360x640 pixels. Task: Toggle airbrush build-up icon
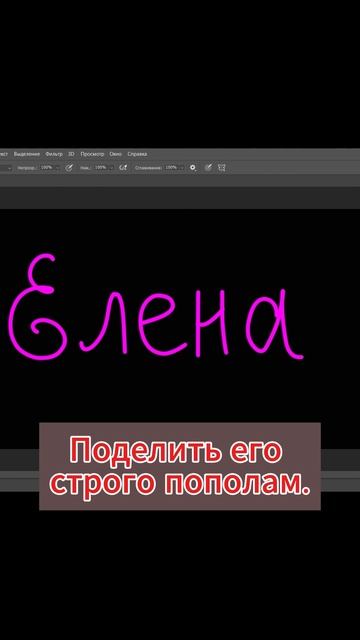123,167
